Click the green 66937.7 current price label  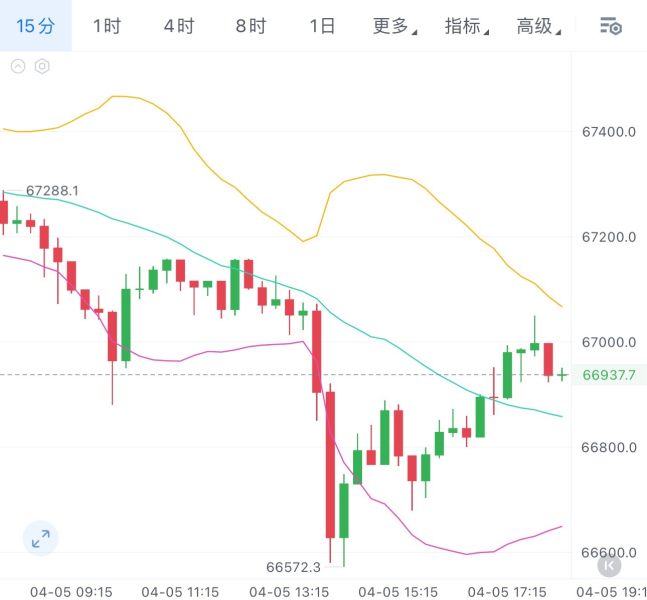(609, 375)
